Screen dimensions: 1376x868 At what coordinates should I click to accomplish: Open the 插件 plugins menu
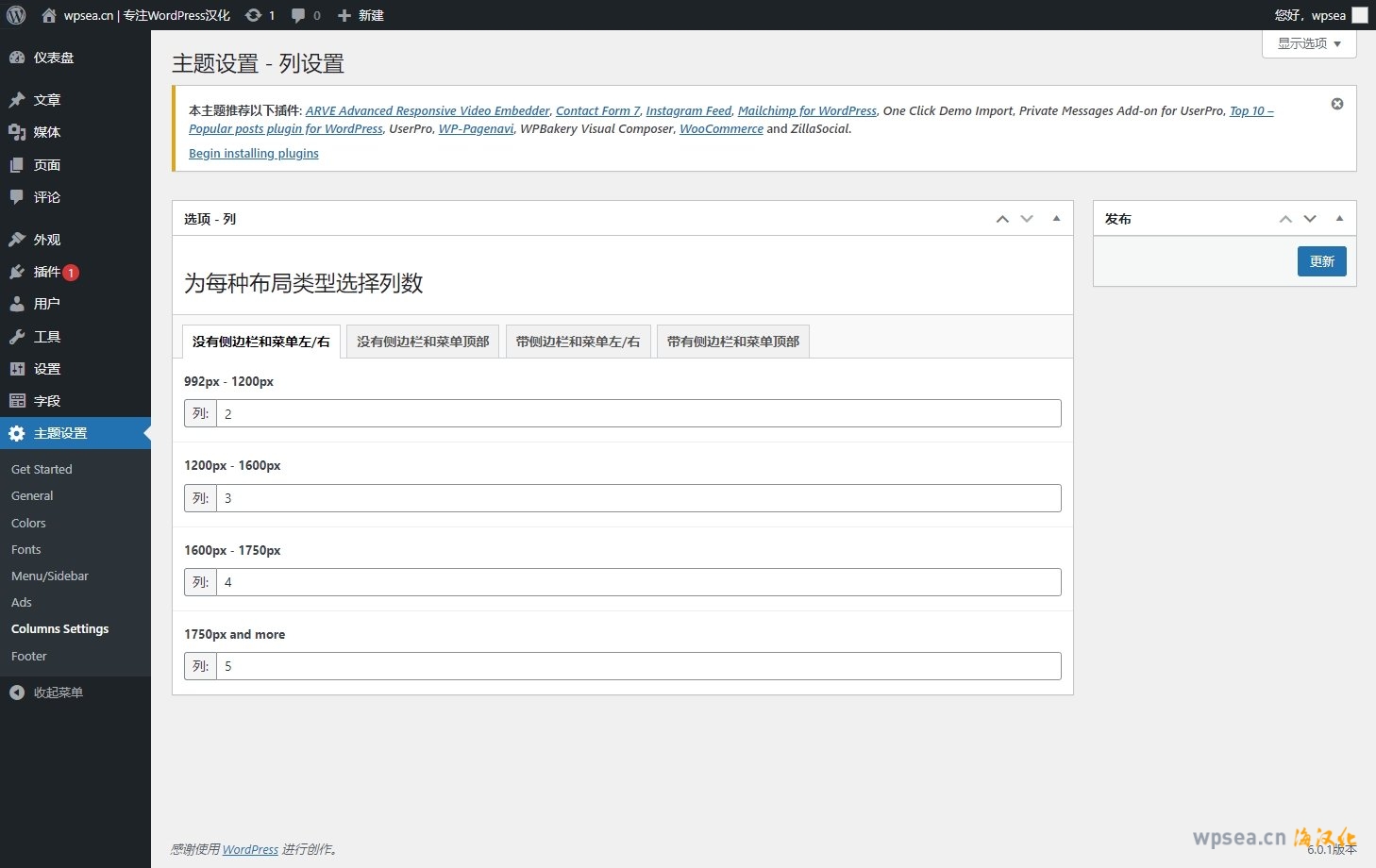coord(76,272)
